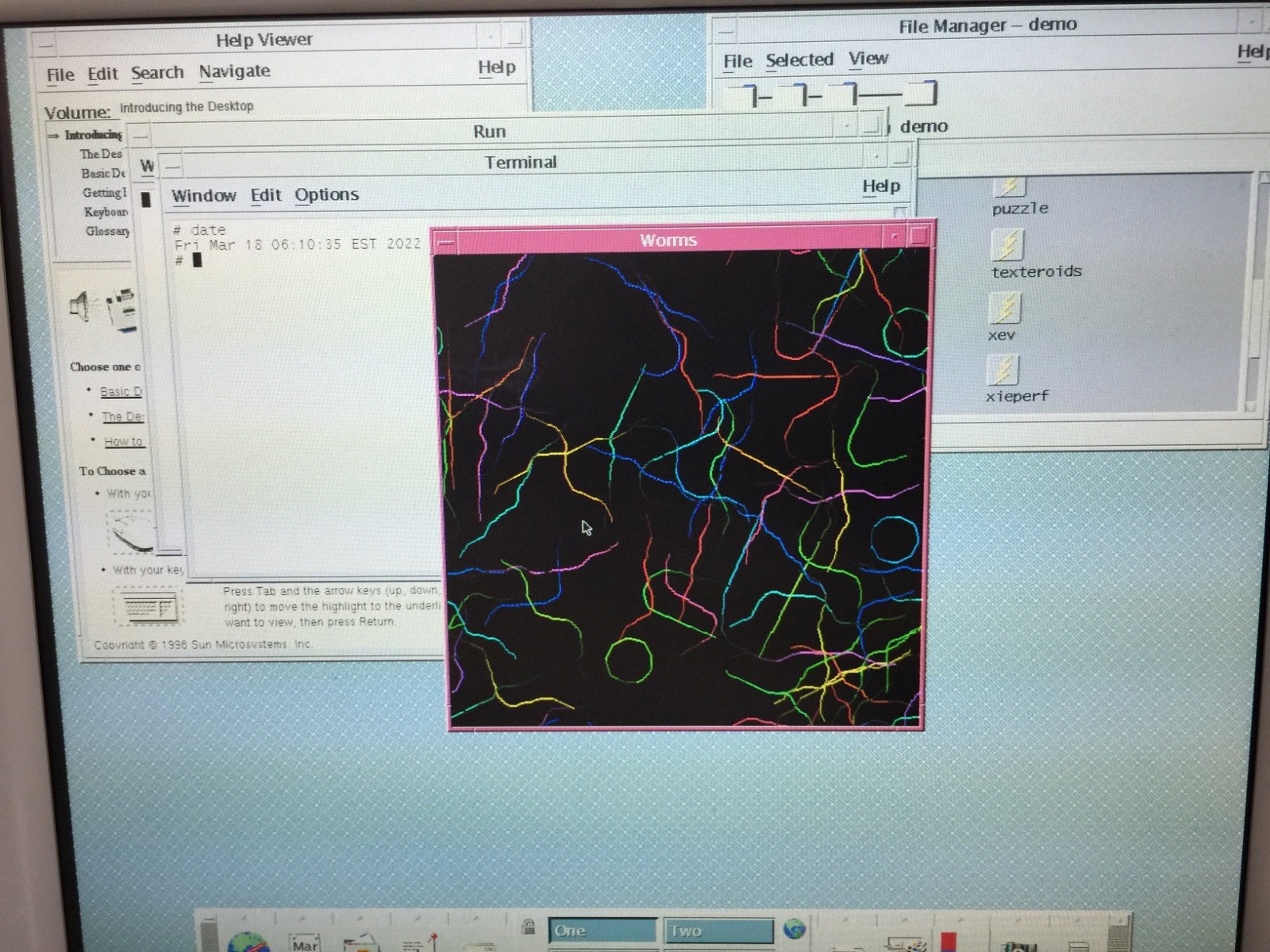Follow the 'The De' link in Help Viewer

(x=122, y=416)
